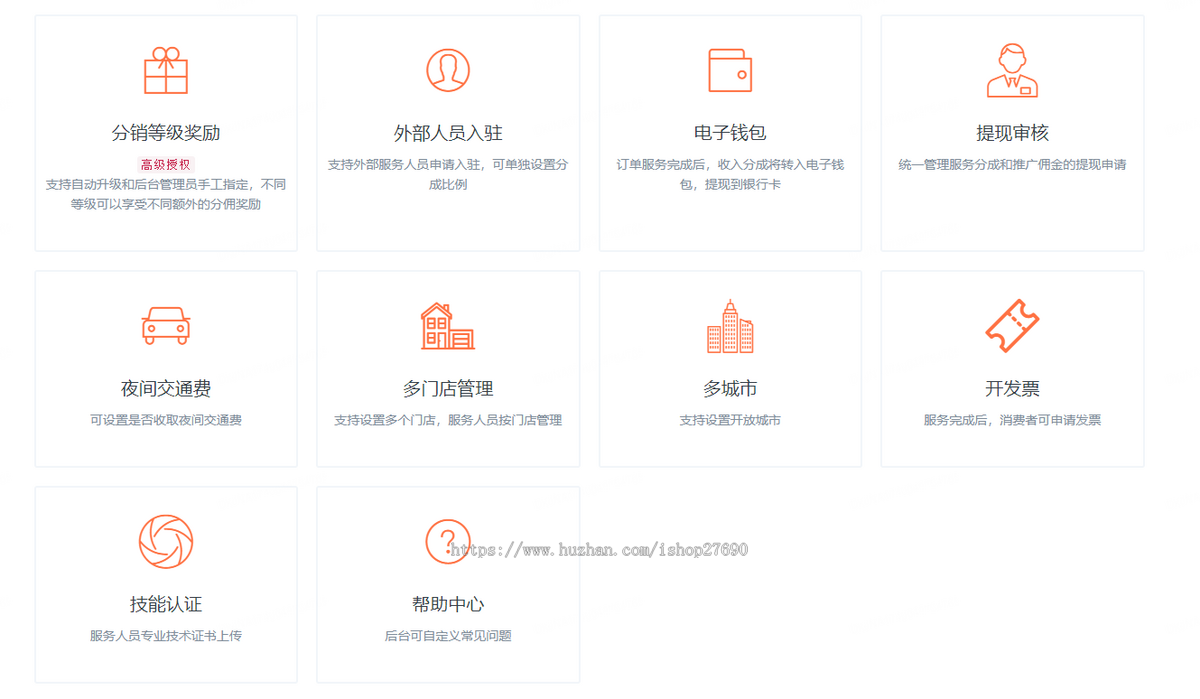Select the 提现审核 title
Viewport: 1200px width, 699px height.
(1012, 133)
